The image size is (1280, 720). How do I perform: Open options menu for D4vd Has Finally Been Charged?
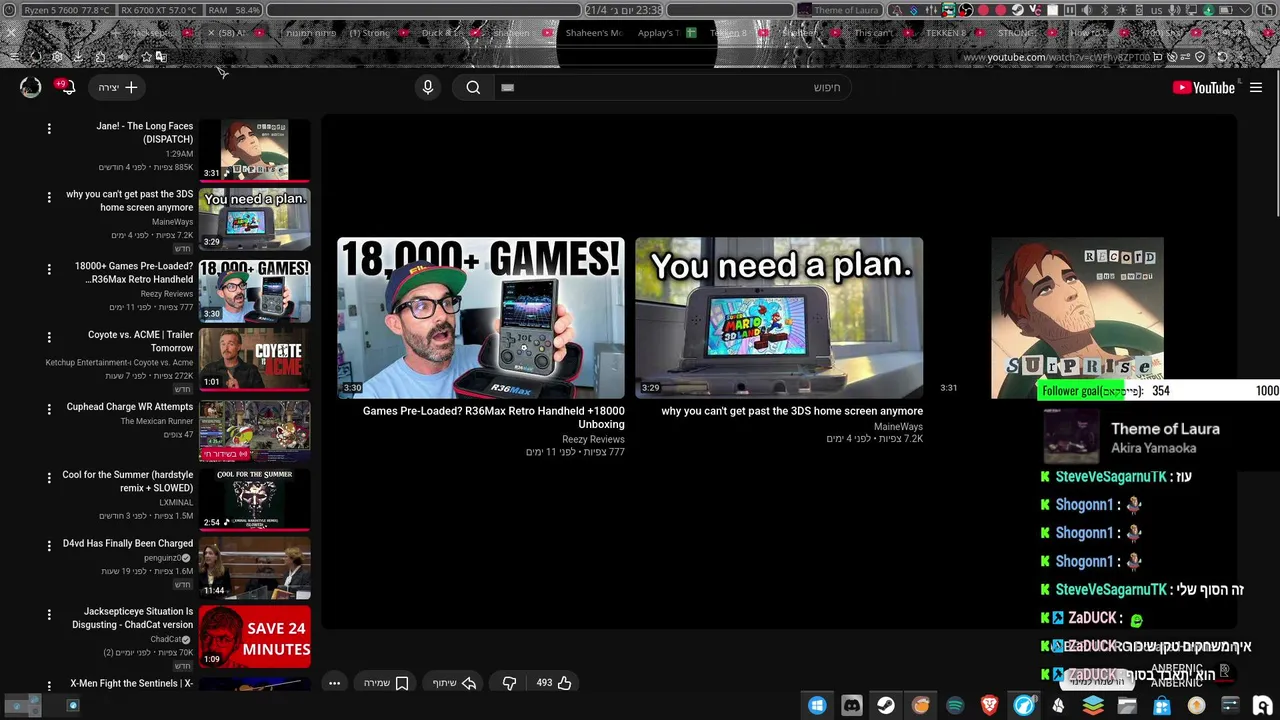coord(48,545)
